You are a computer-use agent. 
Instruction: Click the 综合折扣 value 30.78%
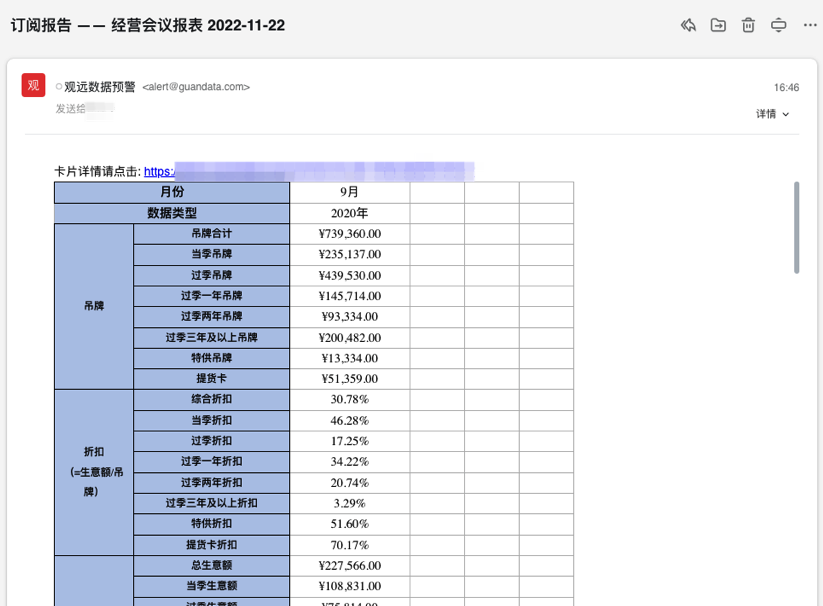click(349, 399)
